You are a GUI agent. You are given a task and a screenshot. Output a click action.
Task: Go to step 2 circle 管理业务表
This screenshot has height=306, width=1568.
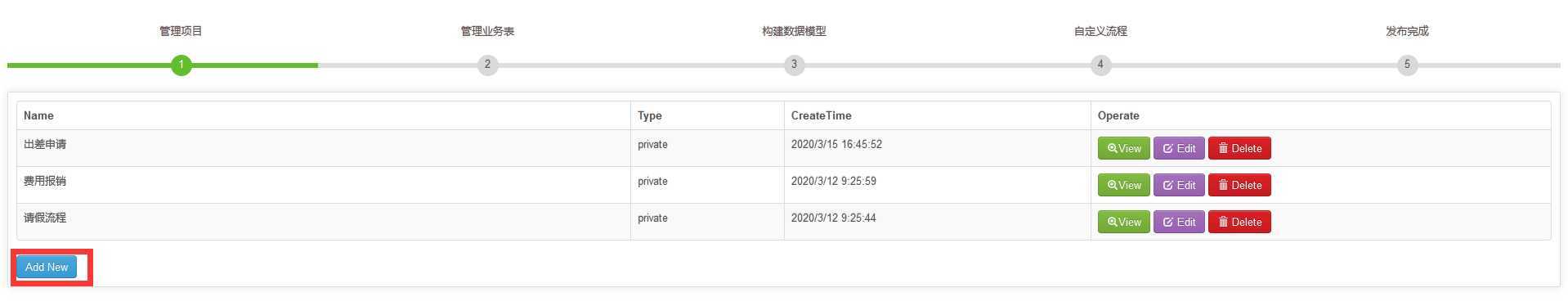[487, 65]
